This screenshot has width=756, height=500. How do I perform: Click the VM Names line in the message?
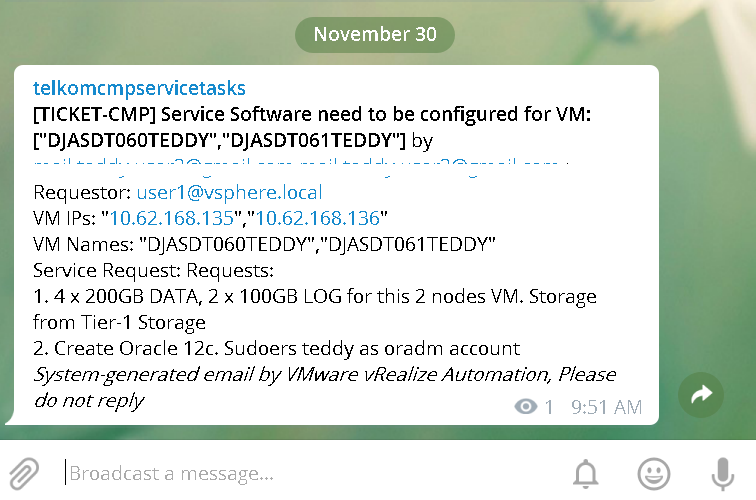click(x=264, y=244)
